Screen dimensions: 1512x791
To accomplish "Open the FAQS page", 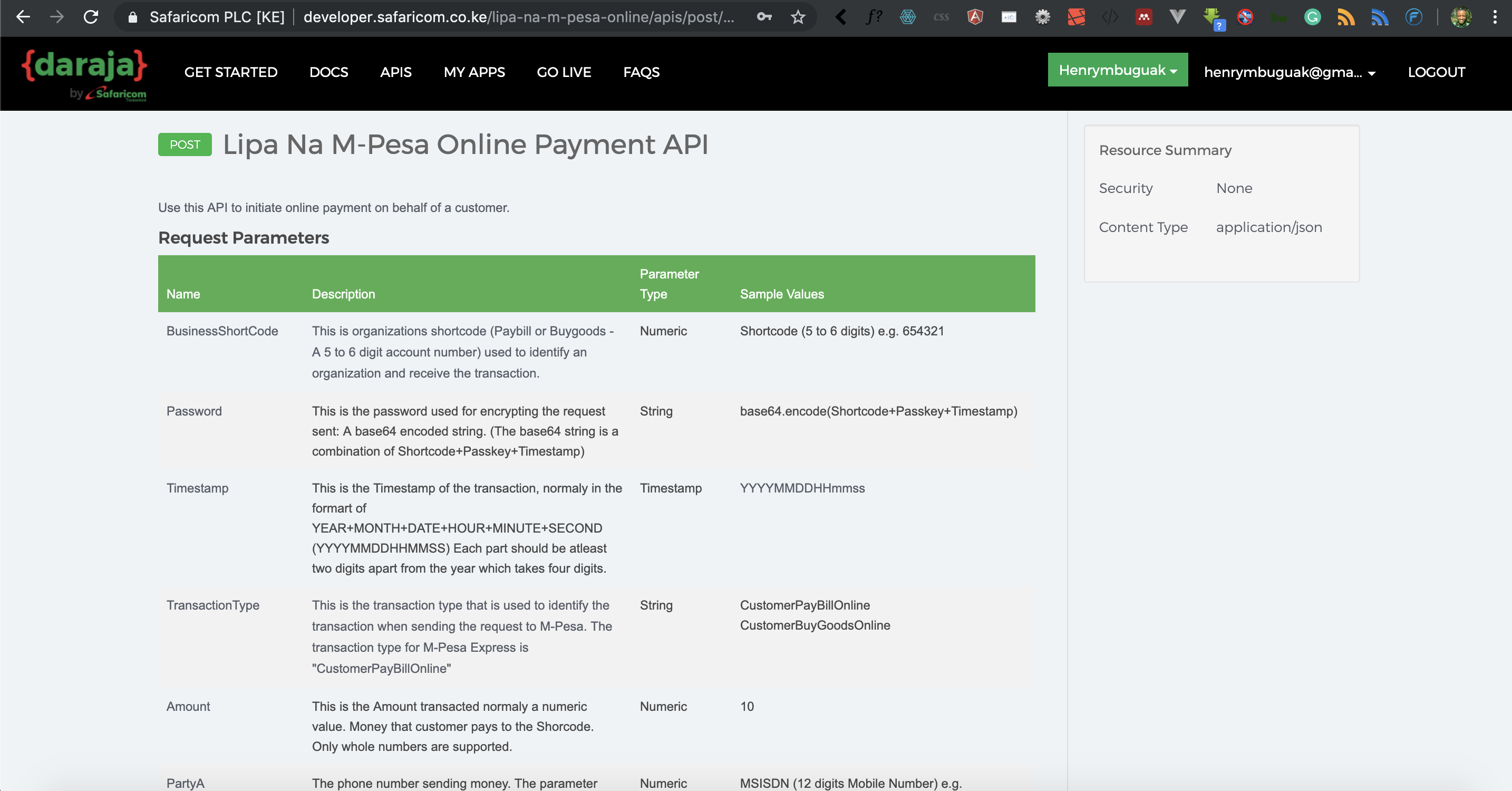I will (x=642, y=72).
